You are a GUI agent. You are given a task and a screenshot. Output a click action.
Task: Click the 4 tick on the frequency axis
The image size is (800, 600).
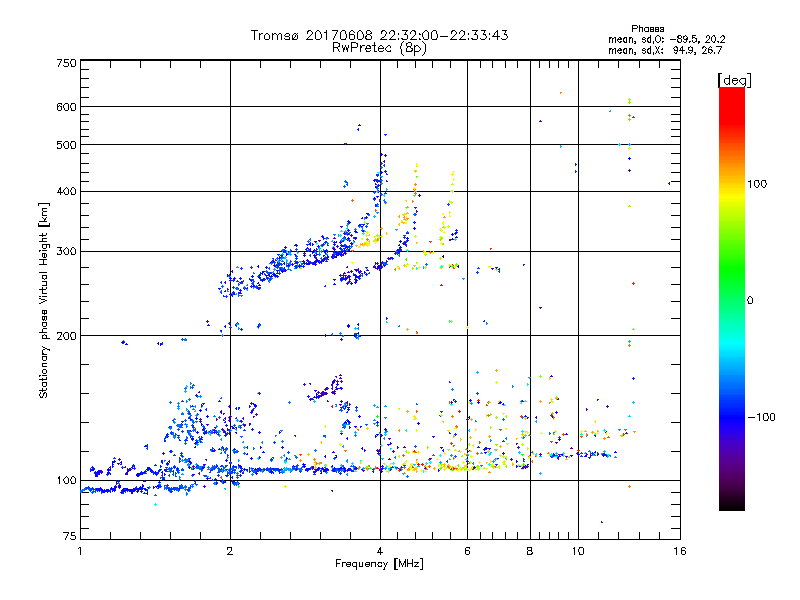[380, 551]
